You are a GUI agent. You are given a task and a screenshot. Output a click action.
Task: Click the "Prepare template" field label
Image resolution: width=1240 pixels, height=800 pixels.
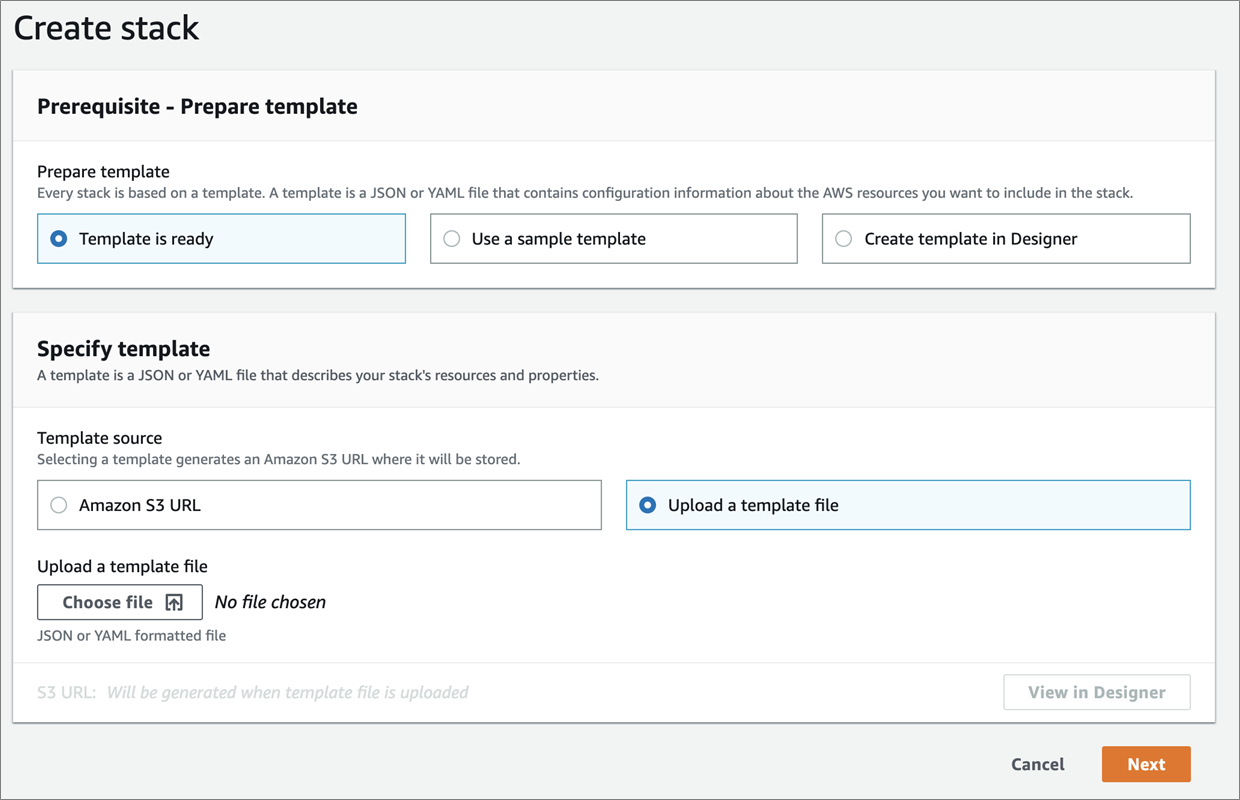[103, 172]
